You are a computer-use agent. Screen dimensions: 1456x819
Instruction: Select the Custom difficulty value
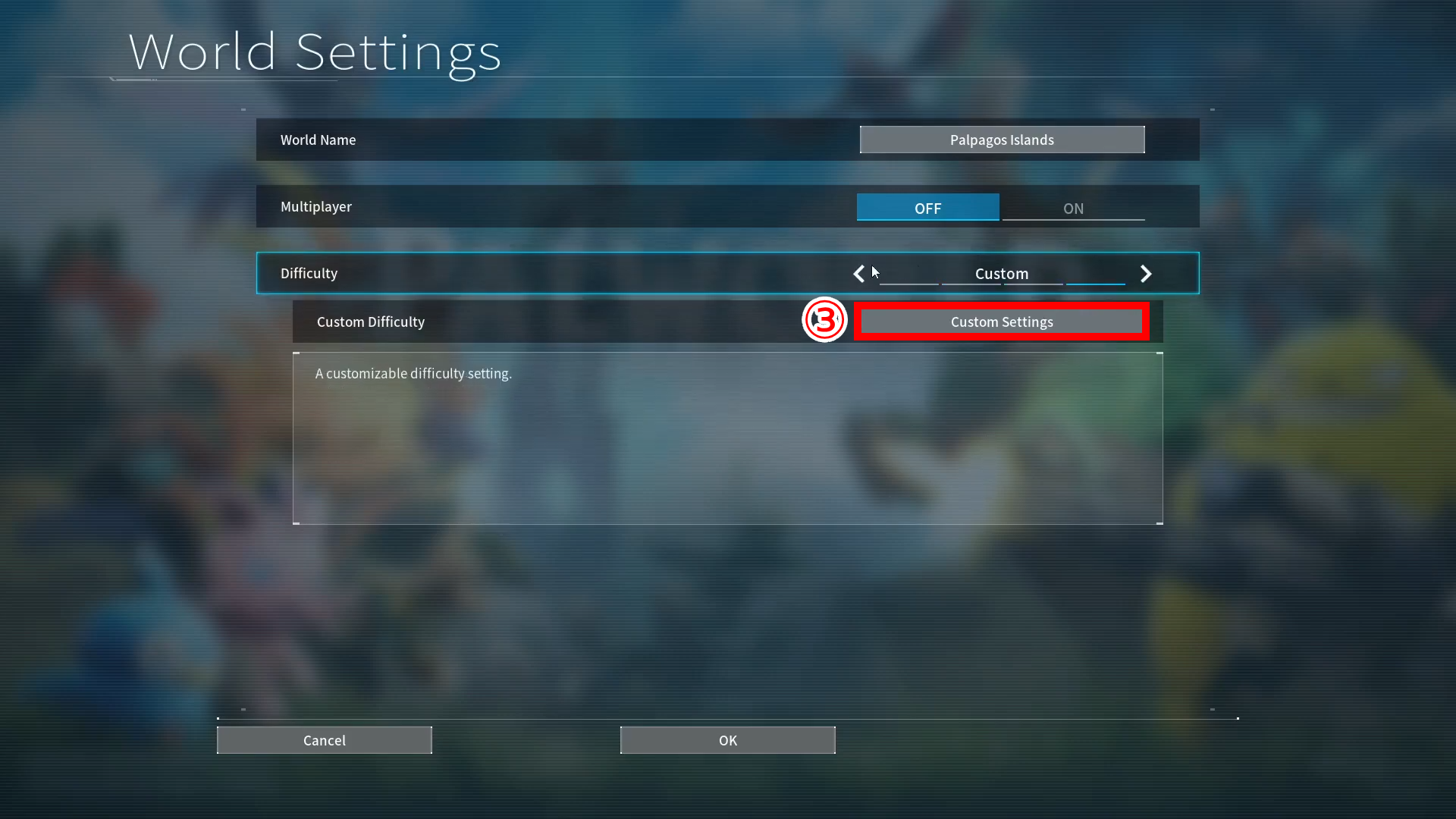(x=1002, y=274)
